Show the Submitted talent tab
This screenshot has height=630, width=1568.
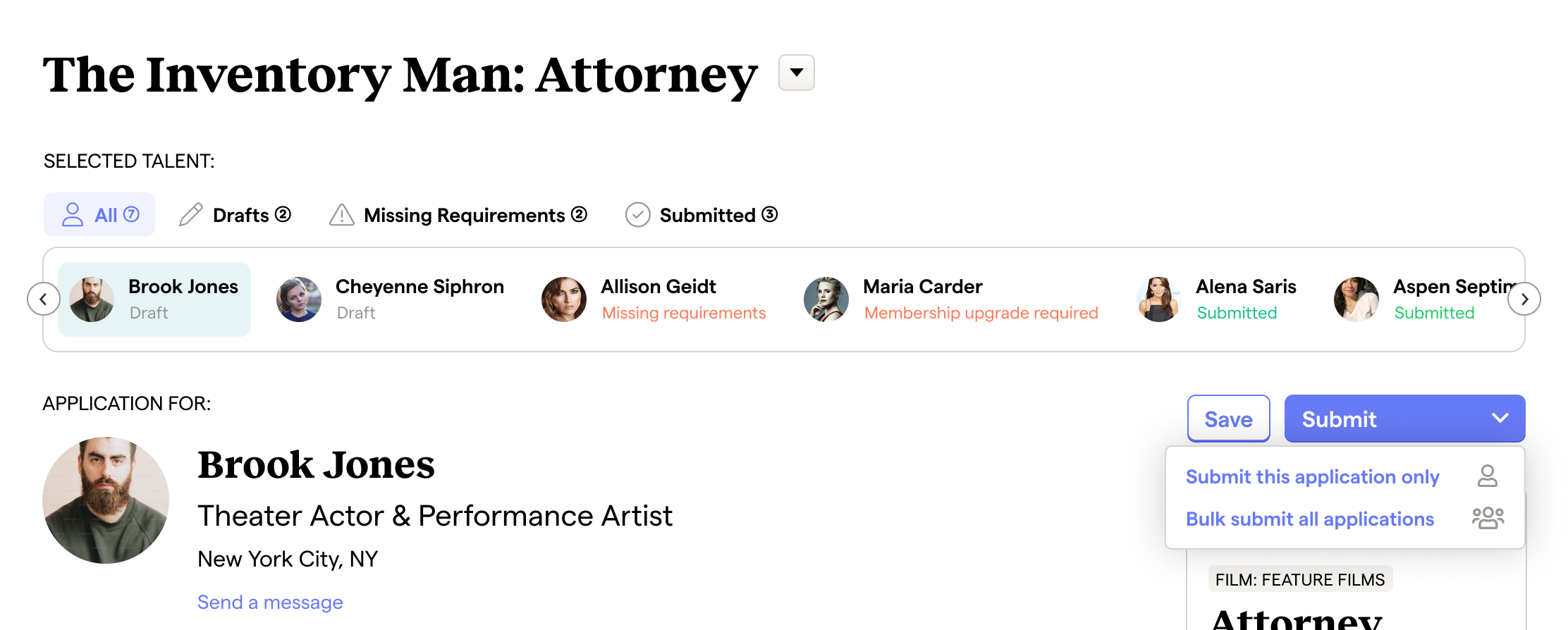(x=708, y=215)
